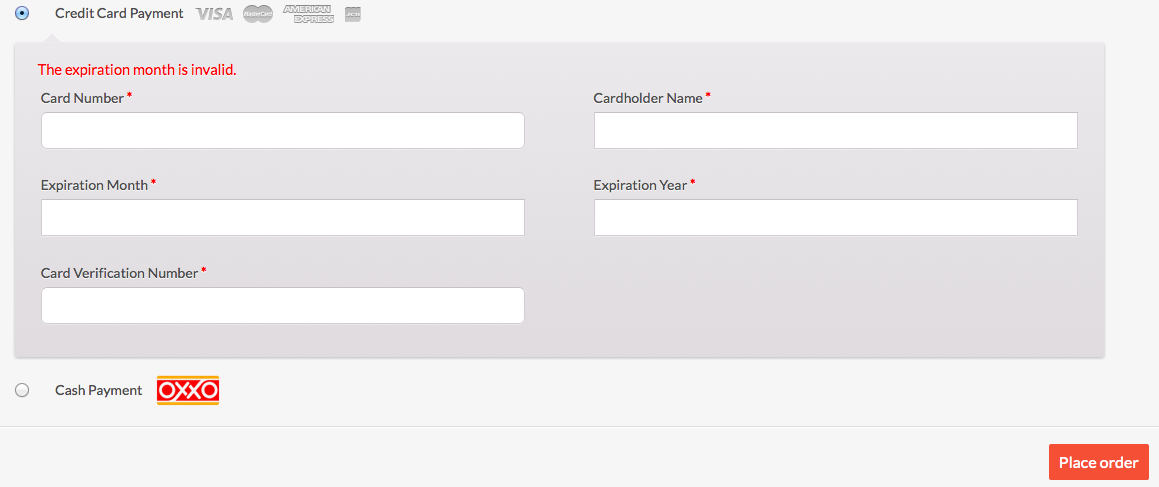1159x487 pixels.
Task: Click the JCB card logo
Action: [x=353, y=13]
